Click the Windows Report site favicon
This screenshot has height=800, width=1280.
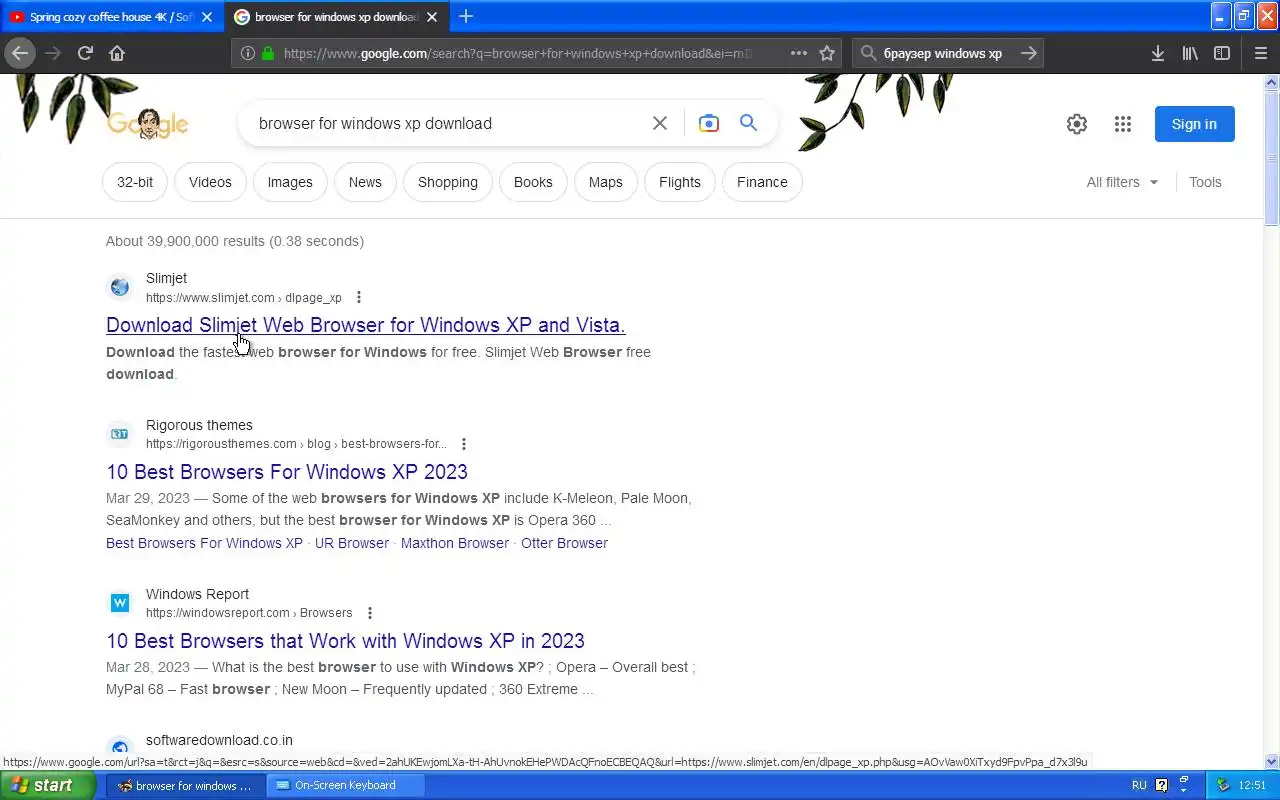coord(120,603)
